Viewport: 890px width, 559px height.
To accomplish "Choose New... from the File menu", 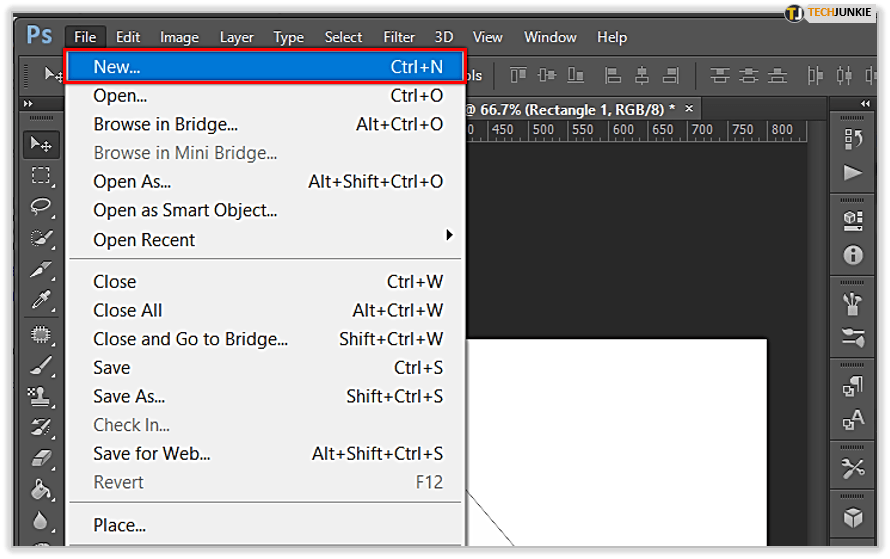I will click(265, 67).
